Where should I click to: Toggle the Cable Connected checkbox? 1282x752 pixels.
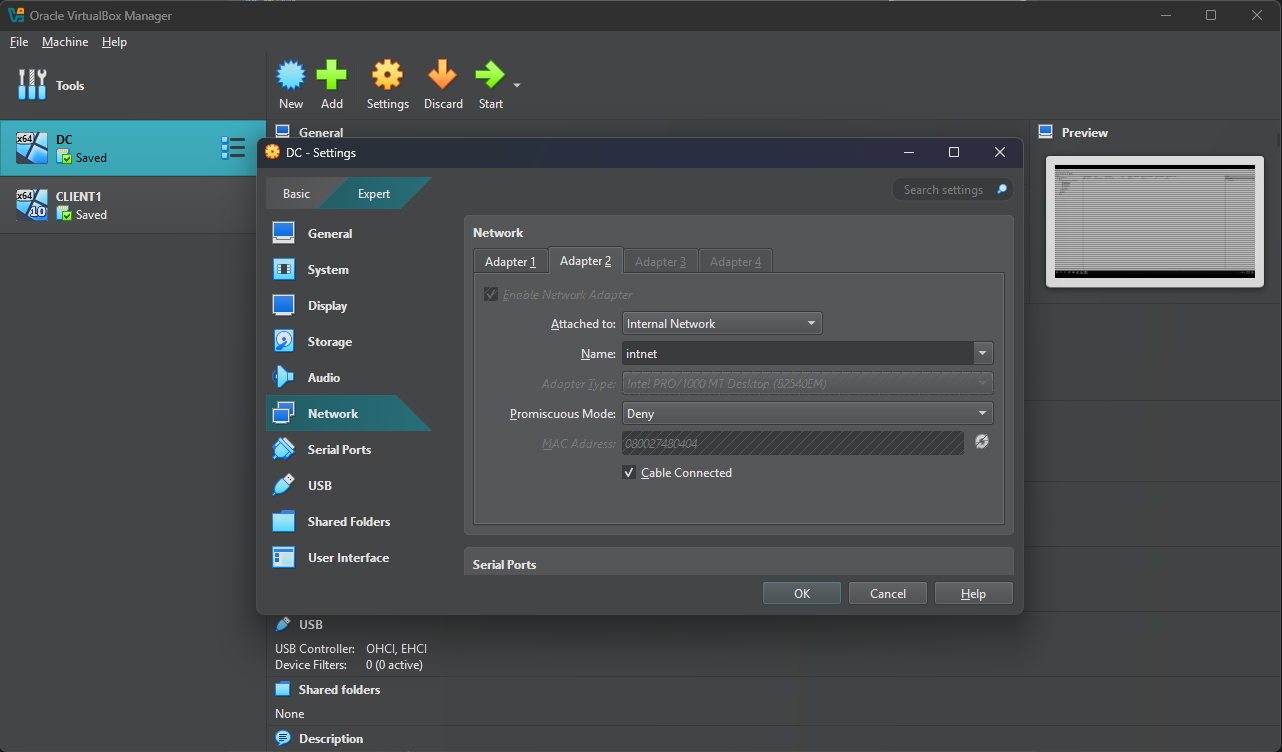[629, 472]
